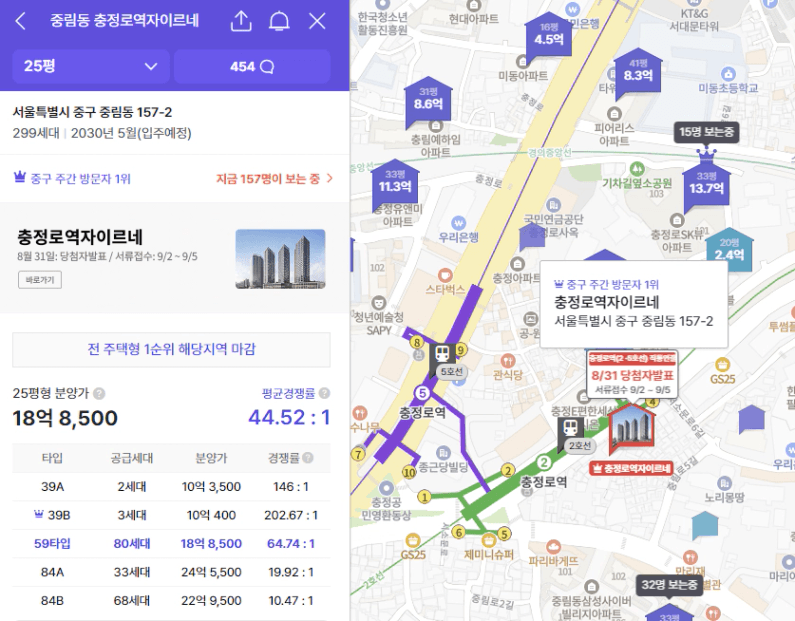This screenshot has width=795, height=621.
Task: Click the 15명 보는중 label
Action: 706,132
